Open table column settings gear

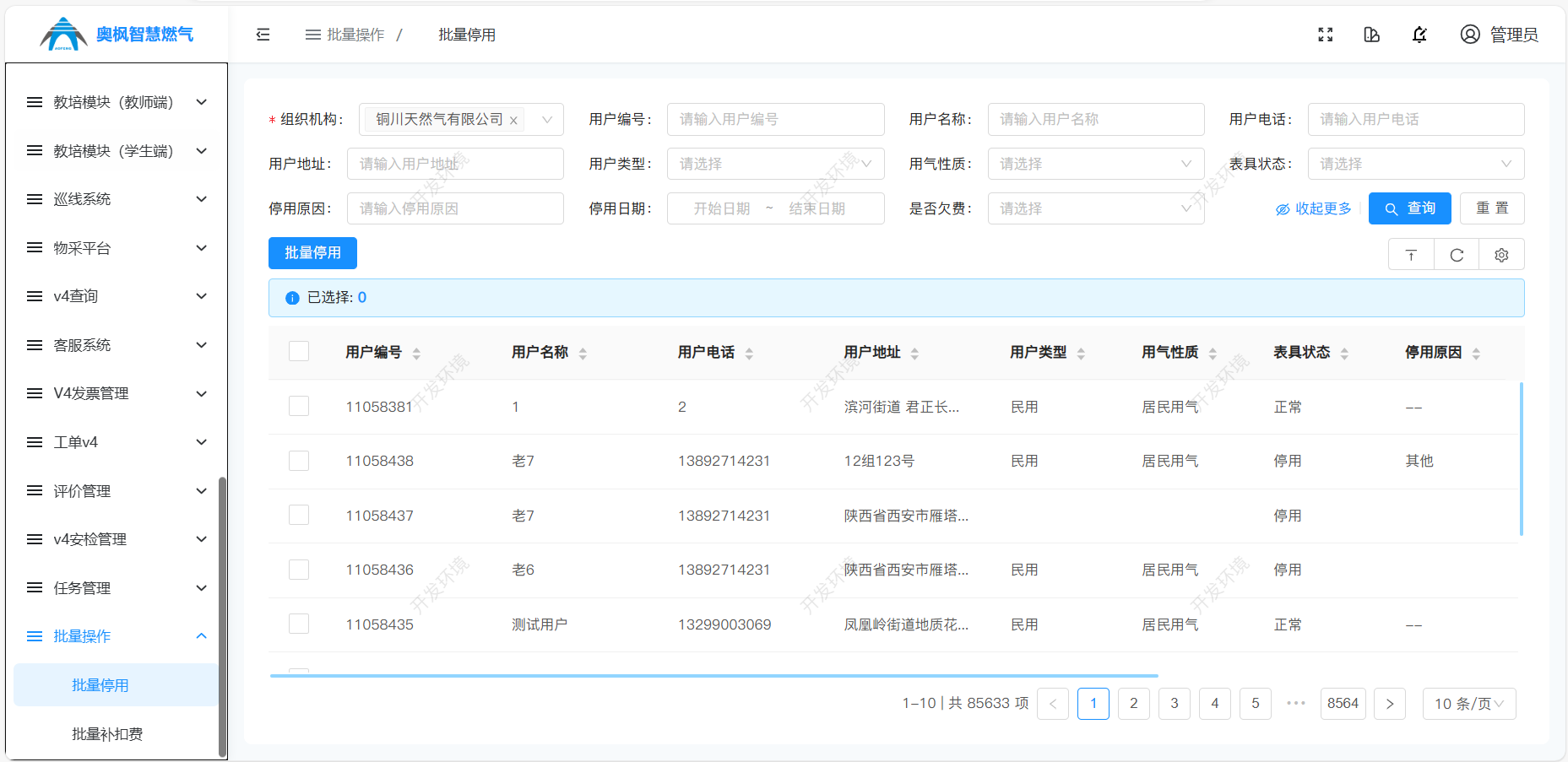tap(1501, 255)
